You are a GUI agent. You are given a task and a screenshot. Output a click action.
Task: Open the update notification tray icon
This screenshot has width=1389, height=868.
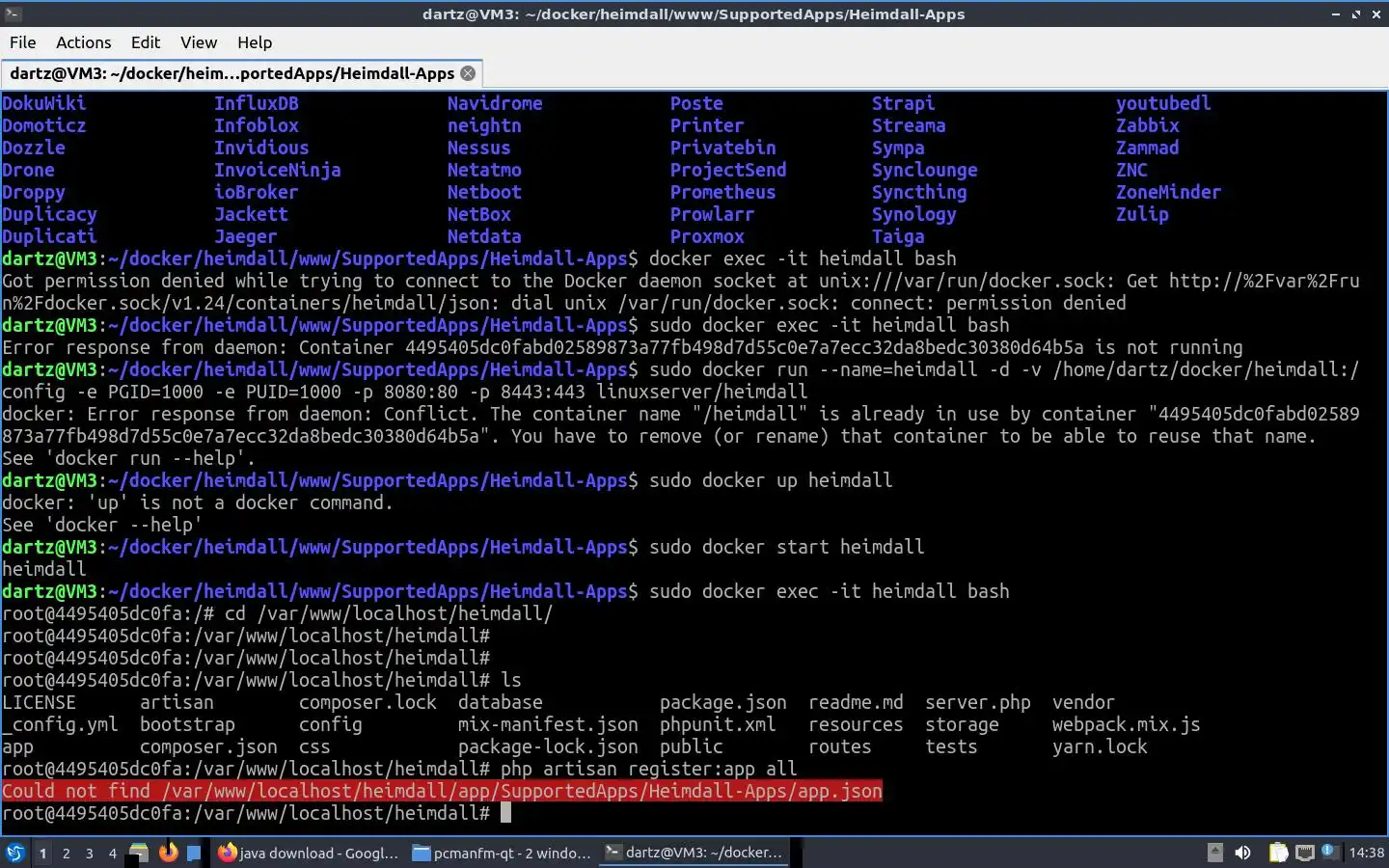(1329, 852)
